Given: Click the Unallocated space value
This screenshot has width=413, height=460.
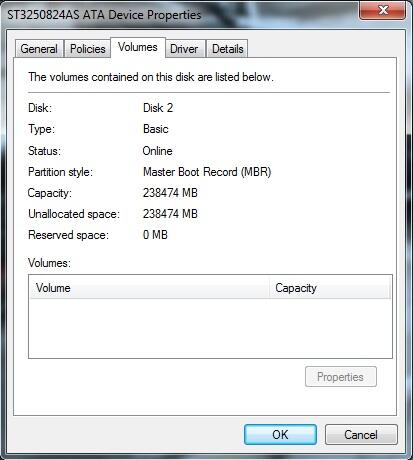Looking at the screenshot, I should 170,214.
